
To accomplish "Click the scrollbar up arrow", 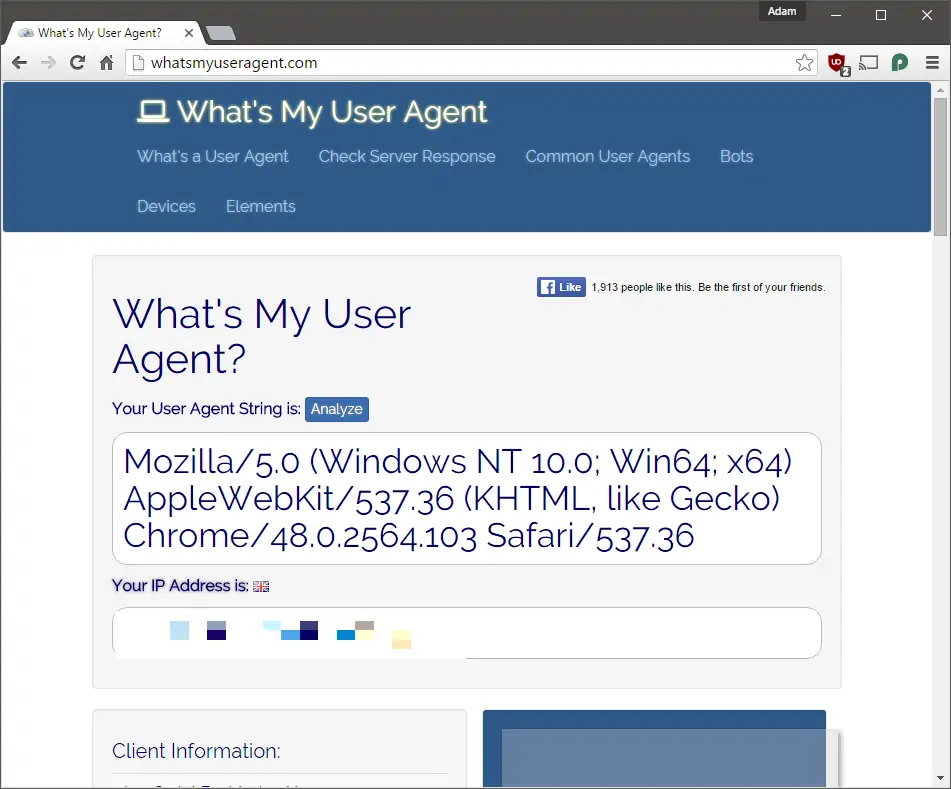I will pyautogui.click(x=940, y=90).
